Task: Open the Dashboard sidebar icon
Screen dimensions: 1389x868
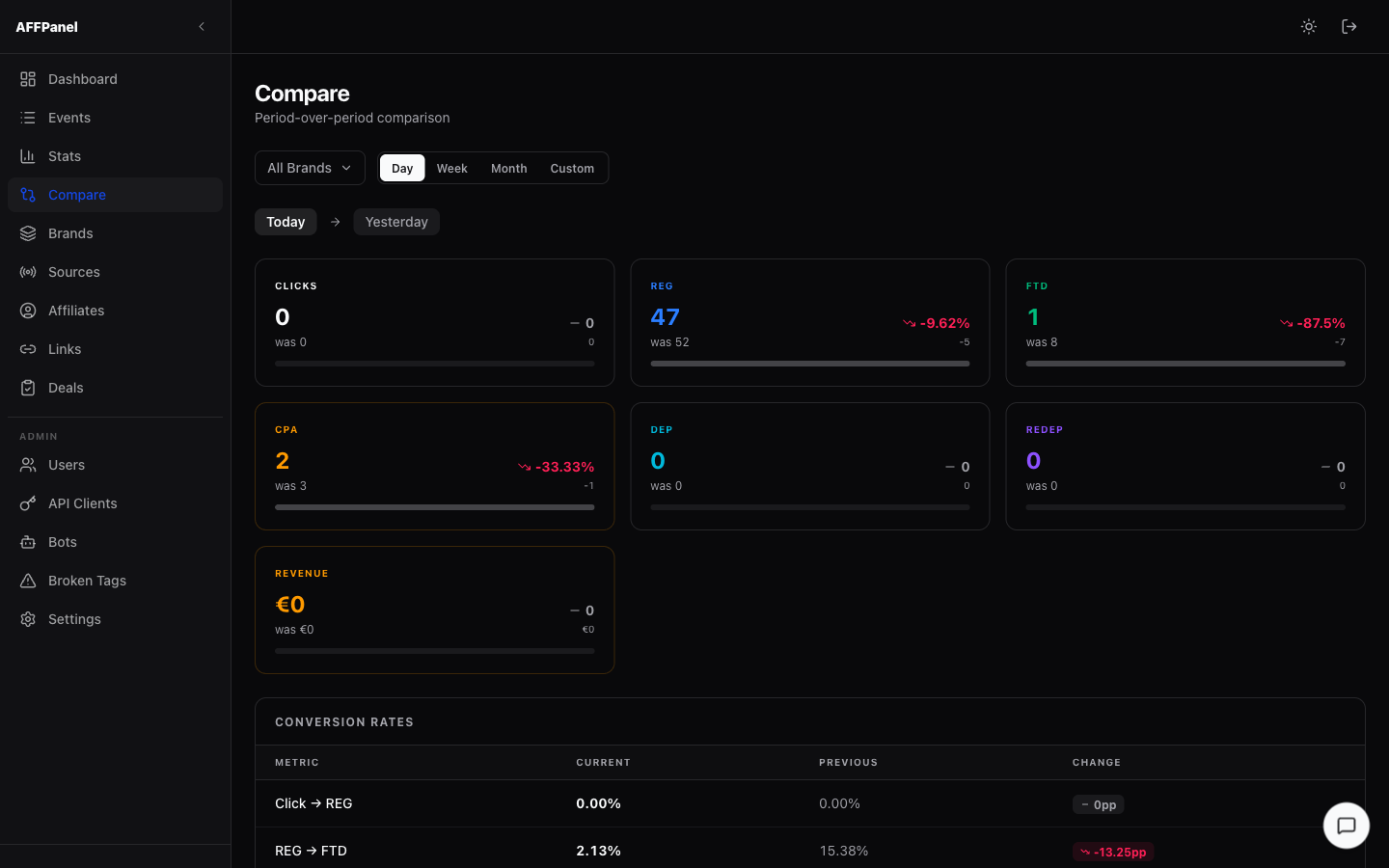Action: (27, 78)
